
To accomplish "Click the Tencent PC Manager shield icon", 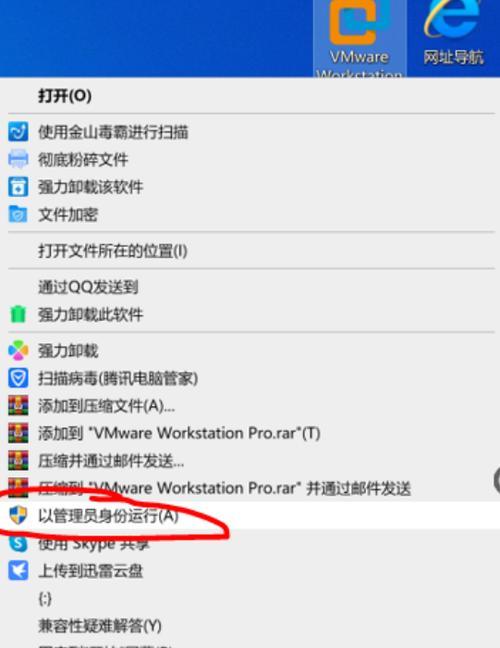I will tap(18, 378).
